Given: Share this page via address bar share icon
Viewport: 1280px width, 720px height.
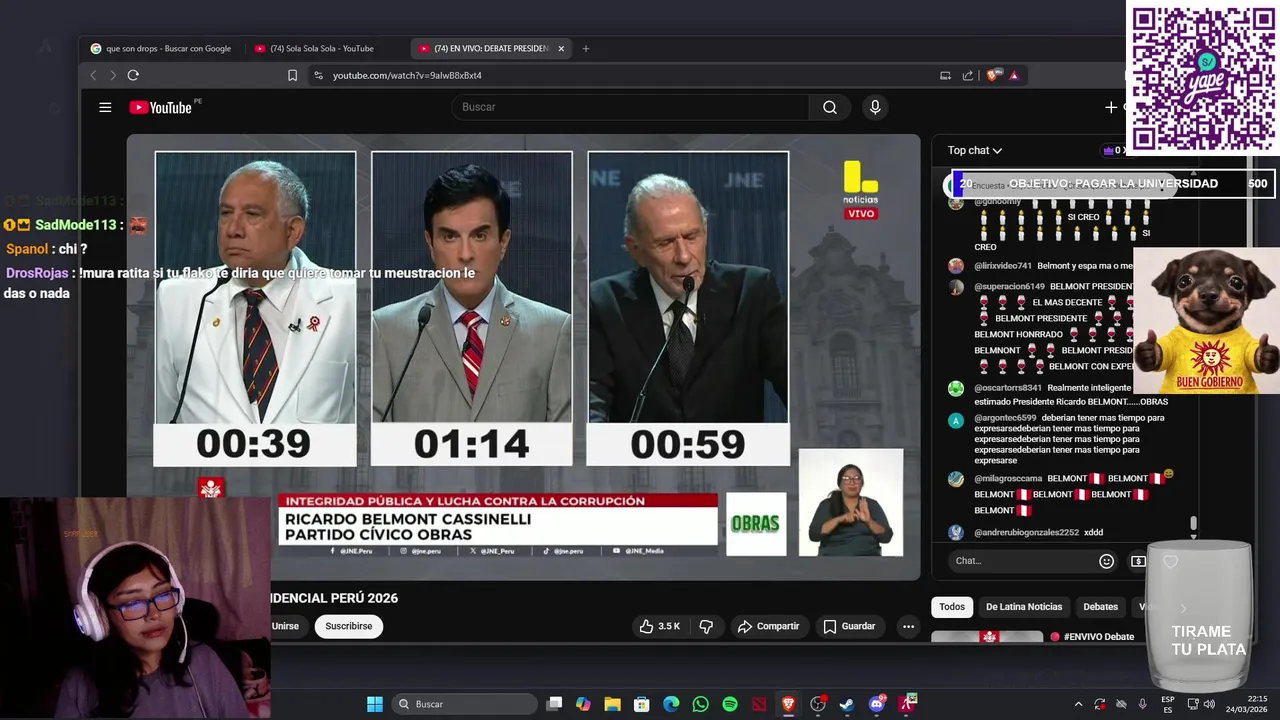Looking at the screenshot, I should 968,75.
